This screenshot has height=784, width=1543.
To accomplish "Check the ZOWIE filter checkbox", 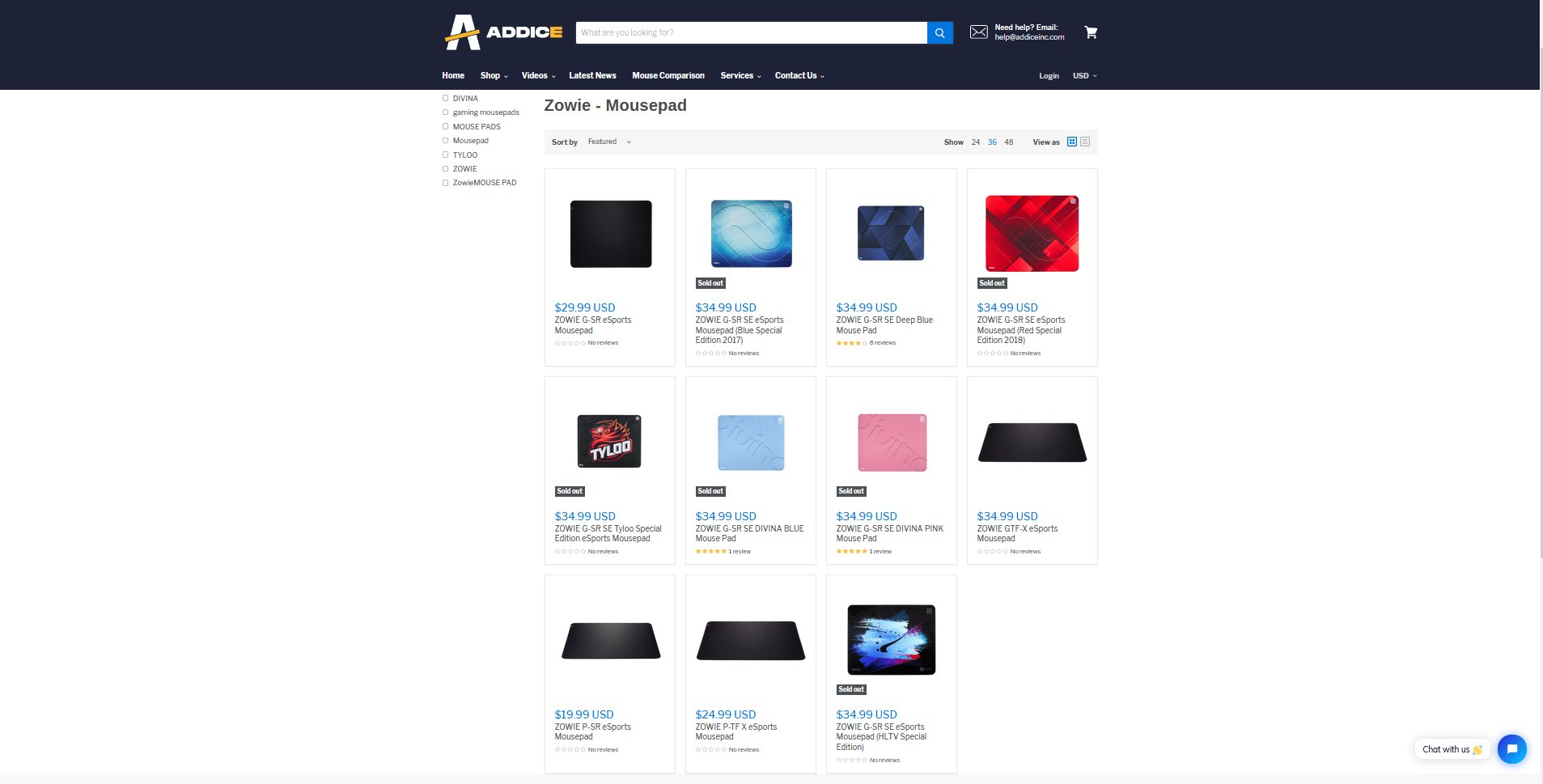I will (x=445, y=168).
